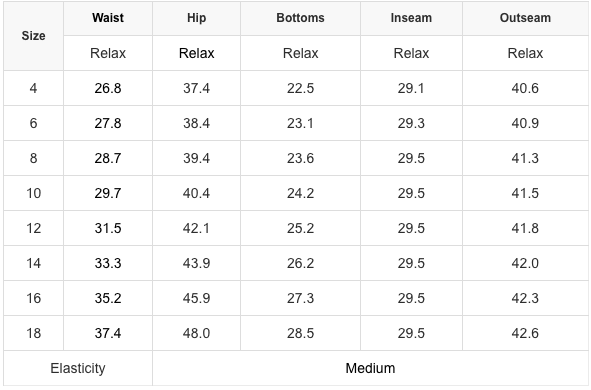Viewport: 591px width, 390px height.
Task: Select the size 4 row label
Action: 33,88
